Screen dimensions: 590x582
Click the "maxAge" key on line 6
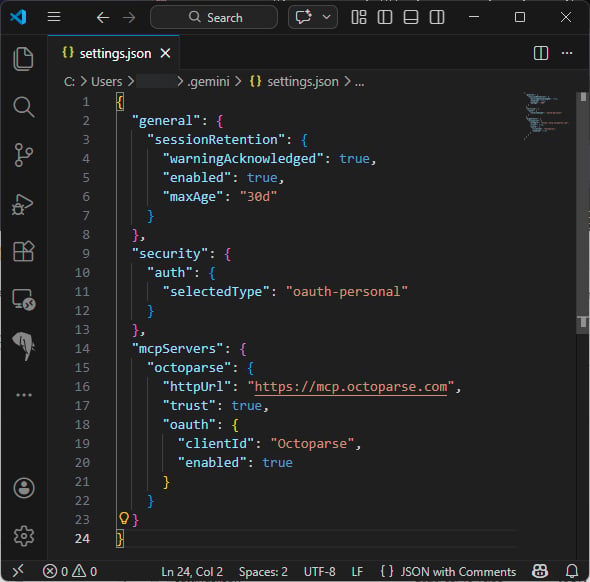pos(193,197)
